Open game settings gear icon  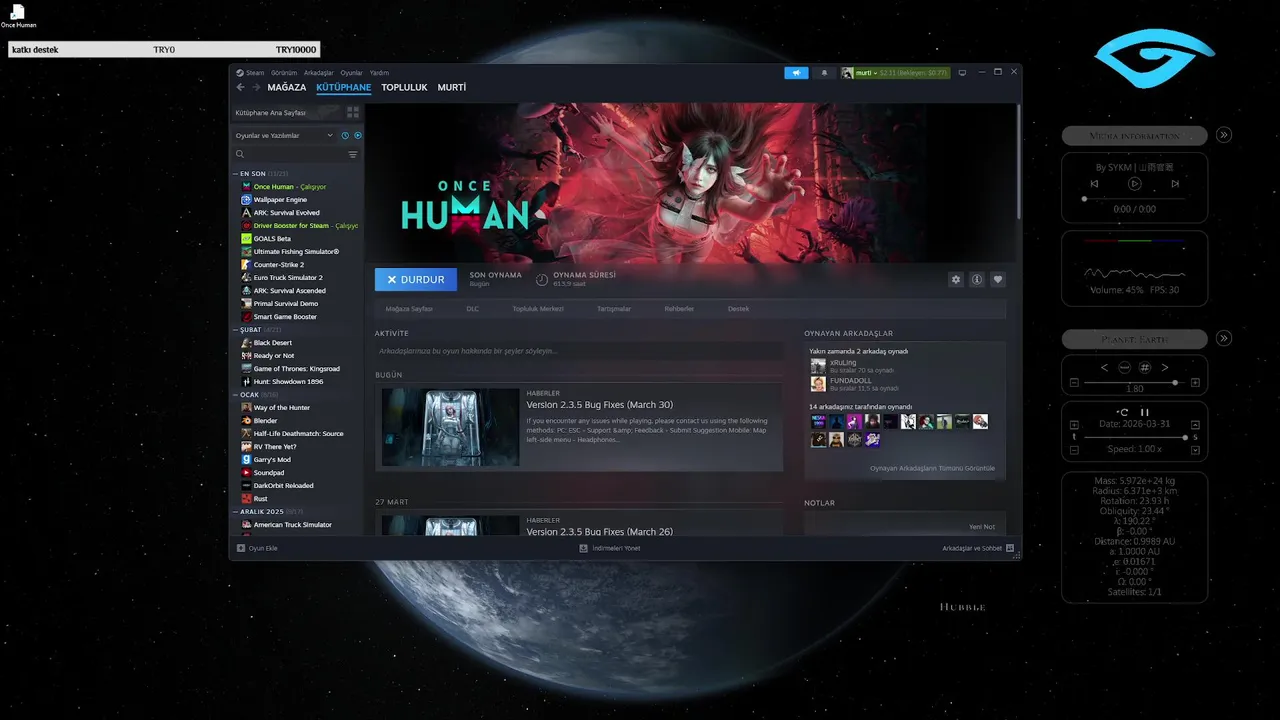pyautogui.click(x=956, y=280)
